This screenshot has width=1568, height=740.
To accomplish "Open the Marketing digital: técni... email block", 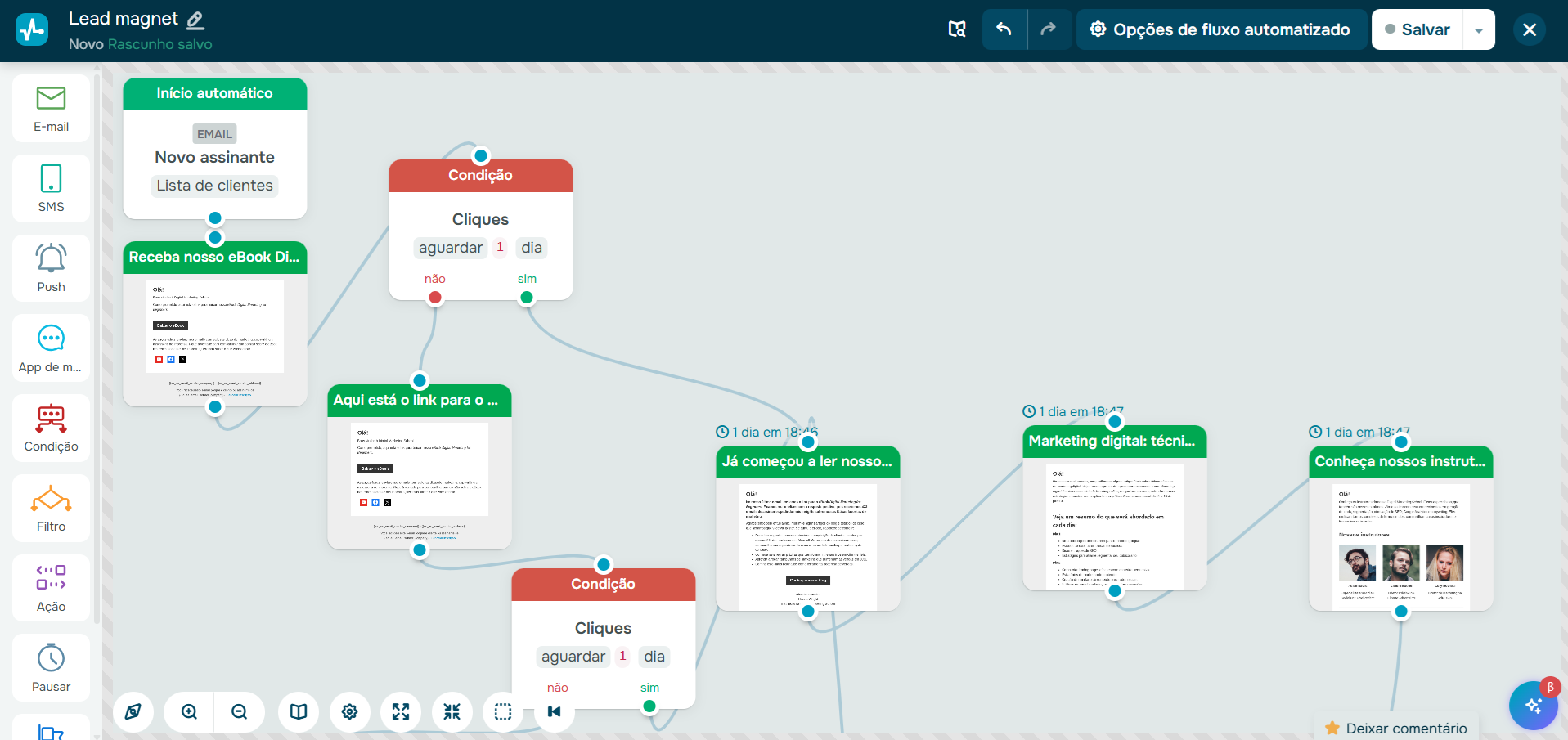I will pos(1115,508).
